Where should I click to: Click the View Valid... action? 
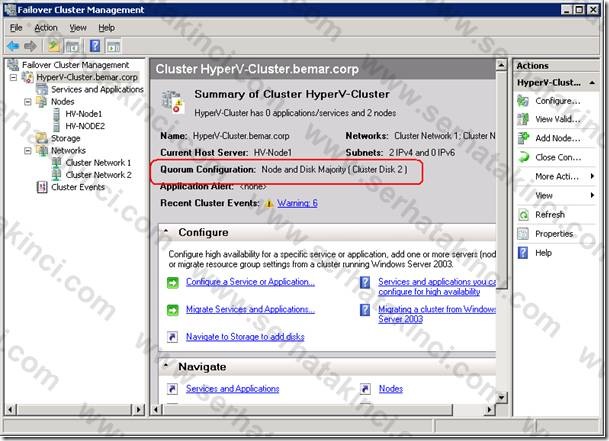click(558, 119)
